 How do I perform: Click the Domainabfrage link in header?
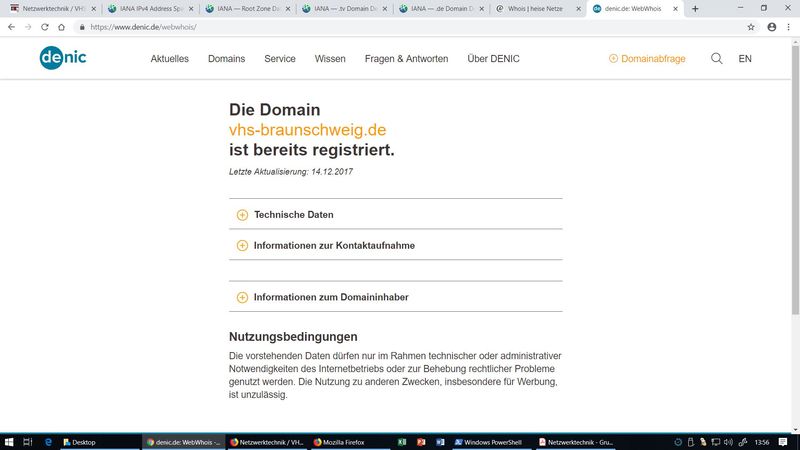tap(647, 59)
